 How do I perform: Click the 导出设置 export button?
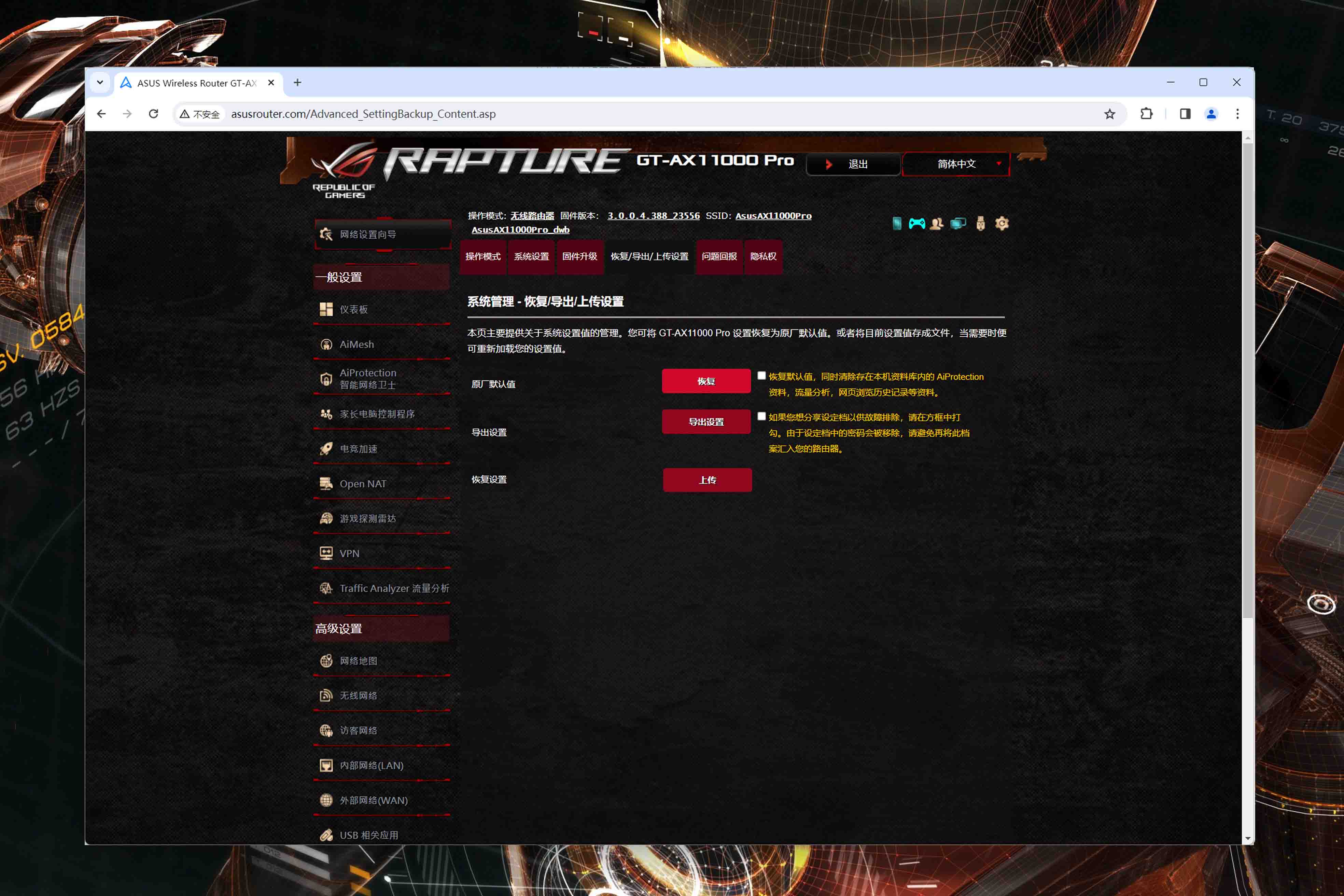click(x=706, y=422)
